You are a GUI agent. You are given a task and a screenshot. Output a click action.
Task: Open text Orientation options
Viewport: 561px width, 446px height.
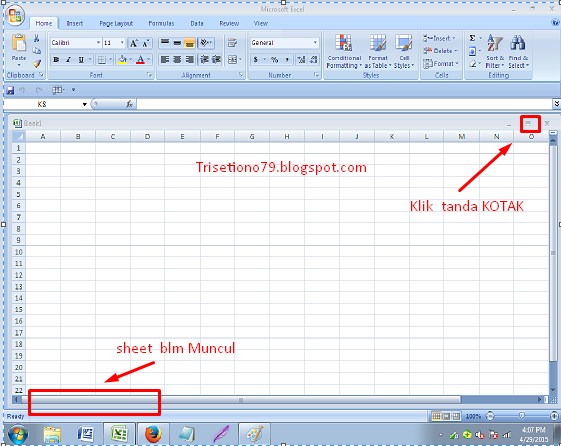pos(206,43)
